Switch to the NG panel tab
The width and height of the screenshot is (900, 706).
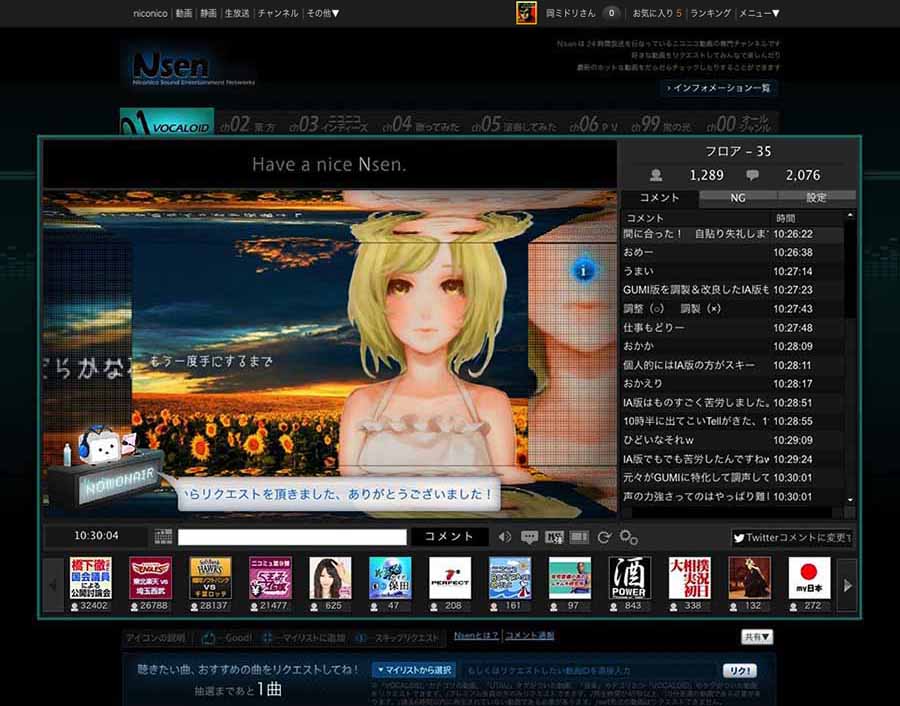(738, 198)
